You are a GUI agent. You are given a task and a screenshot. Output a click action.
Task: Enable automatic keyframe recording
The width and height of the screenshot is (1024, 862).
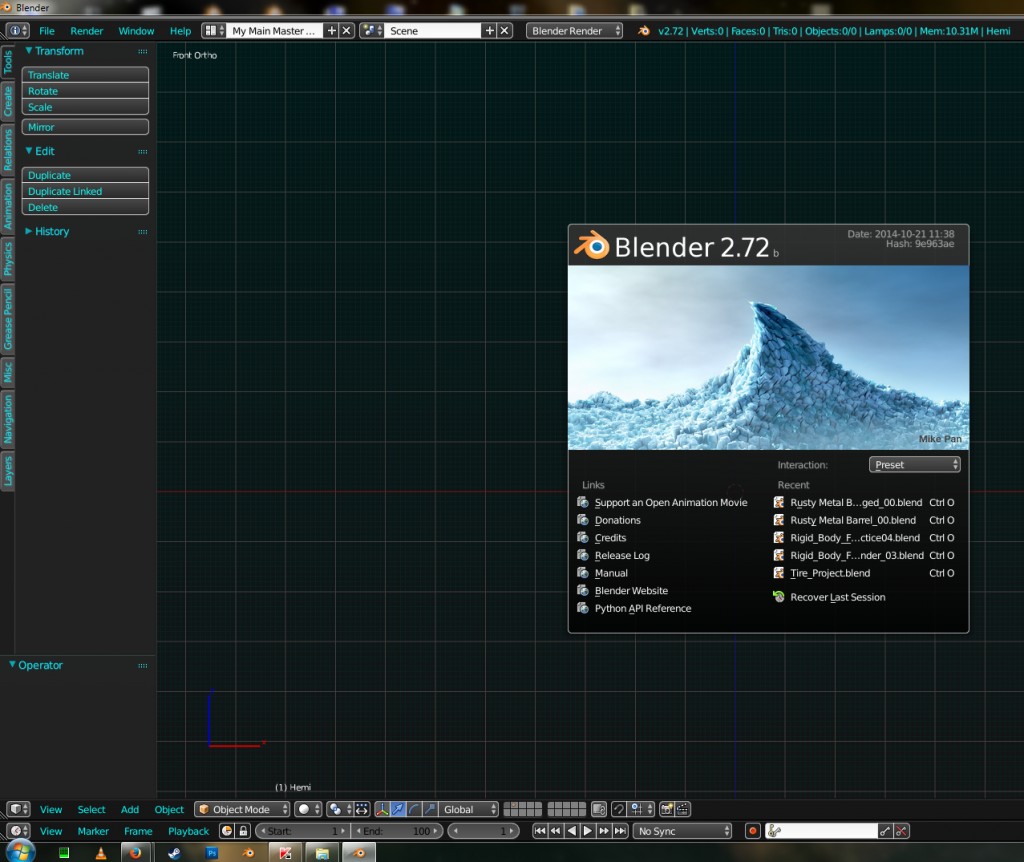click(x=752, y=831)
